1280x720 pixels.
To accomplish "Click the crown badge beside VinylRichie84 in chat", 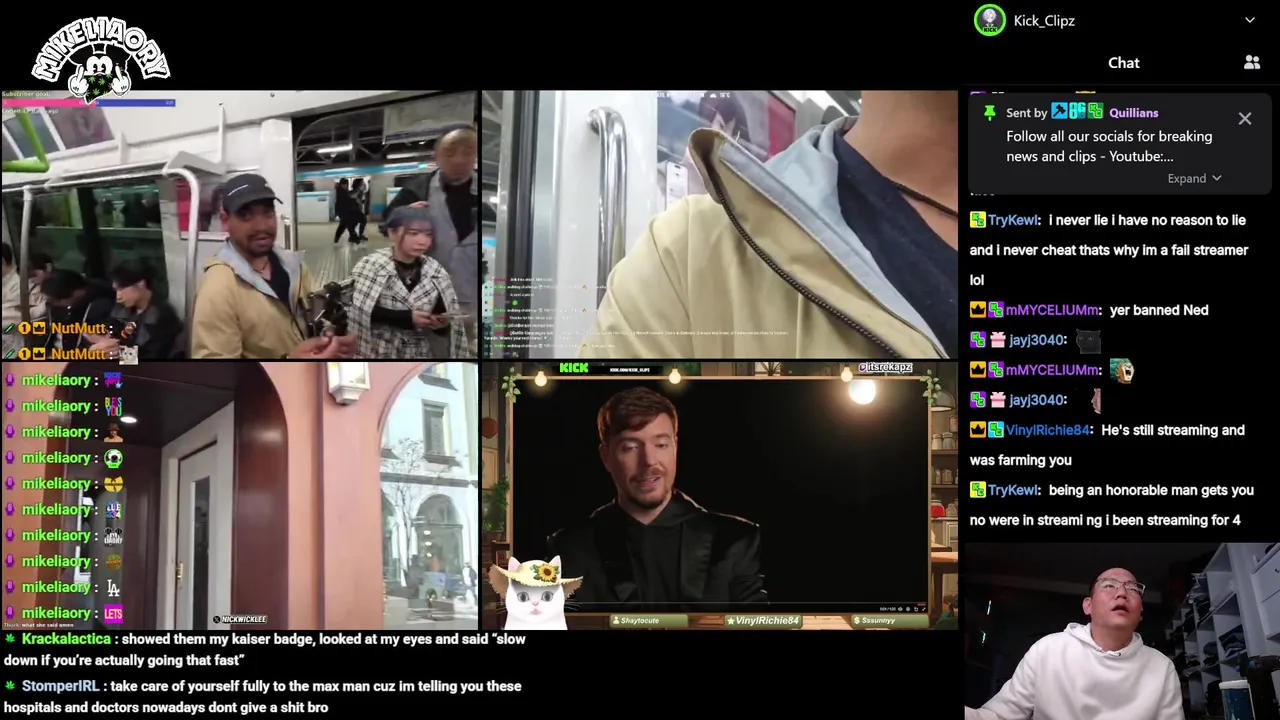I will 978,430.
